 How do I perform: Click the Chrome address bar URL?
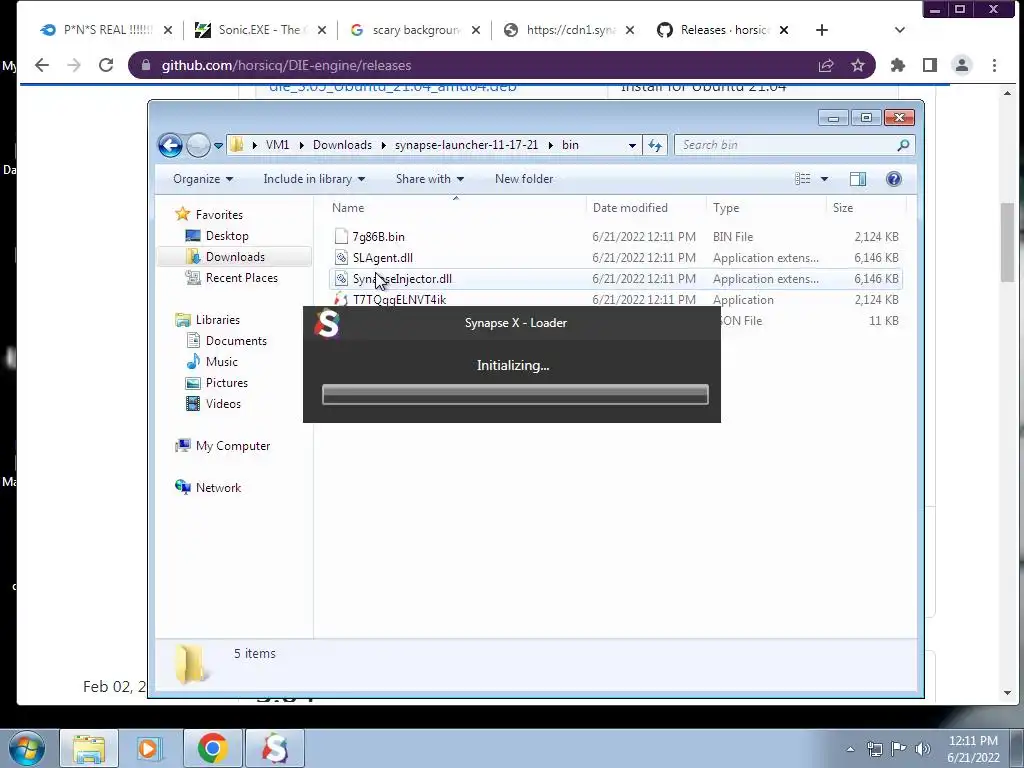286,65
